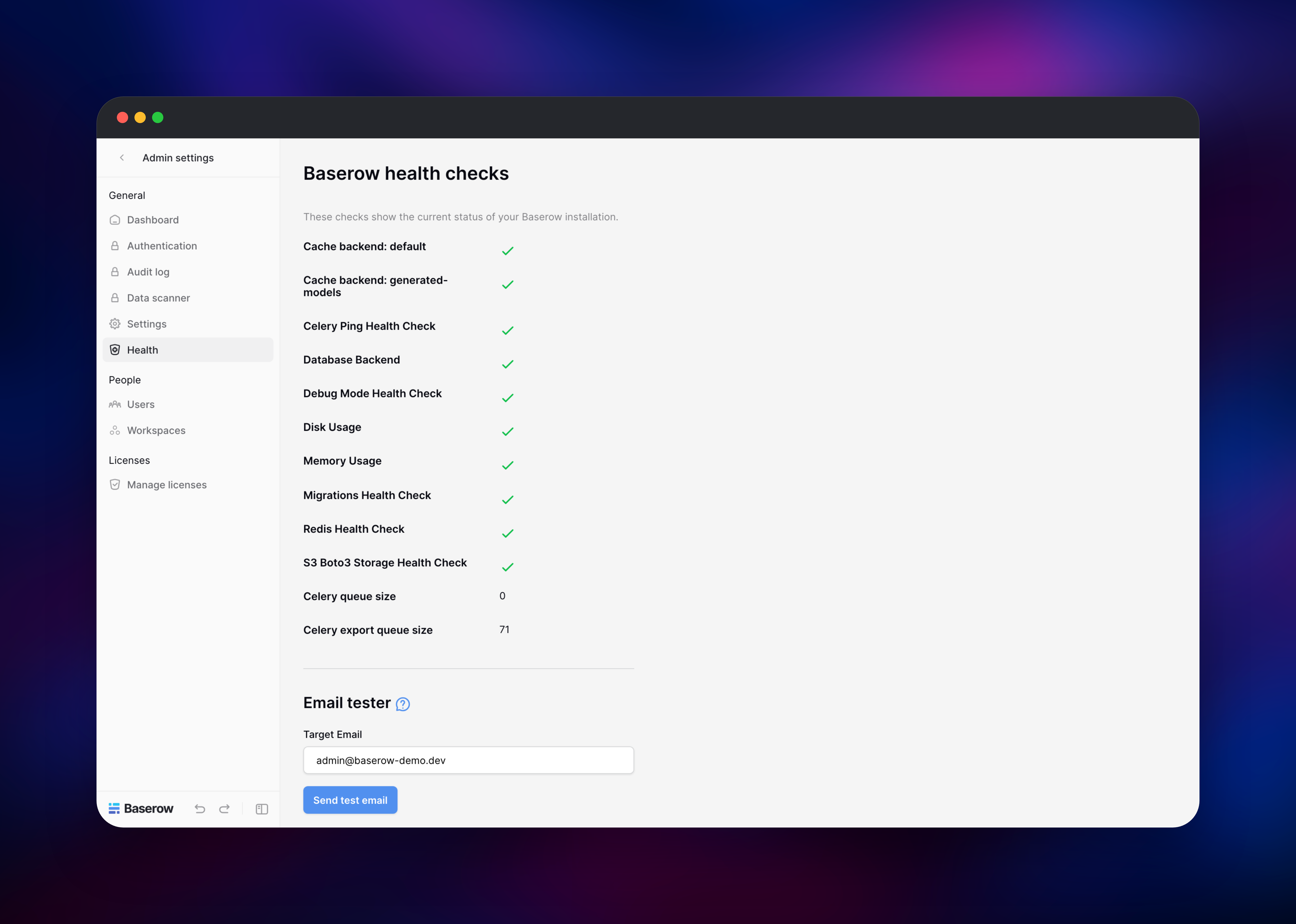Open Manage licenses page
The image size is (1296, 924).
click(188, 485)
